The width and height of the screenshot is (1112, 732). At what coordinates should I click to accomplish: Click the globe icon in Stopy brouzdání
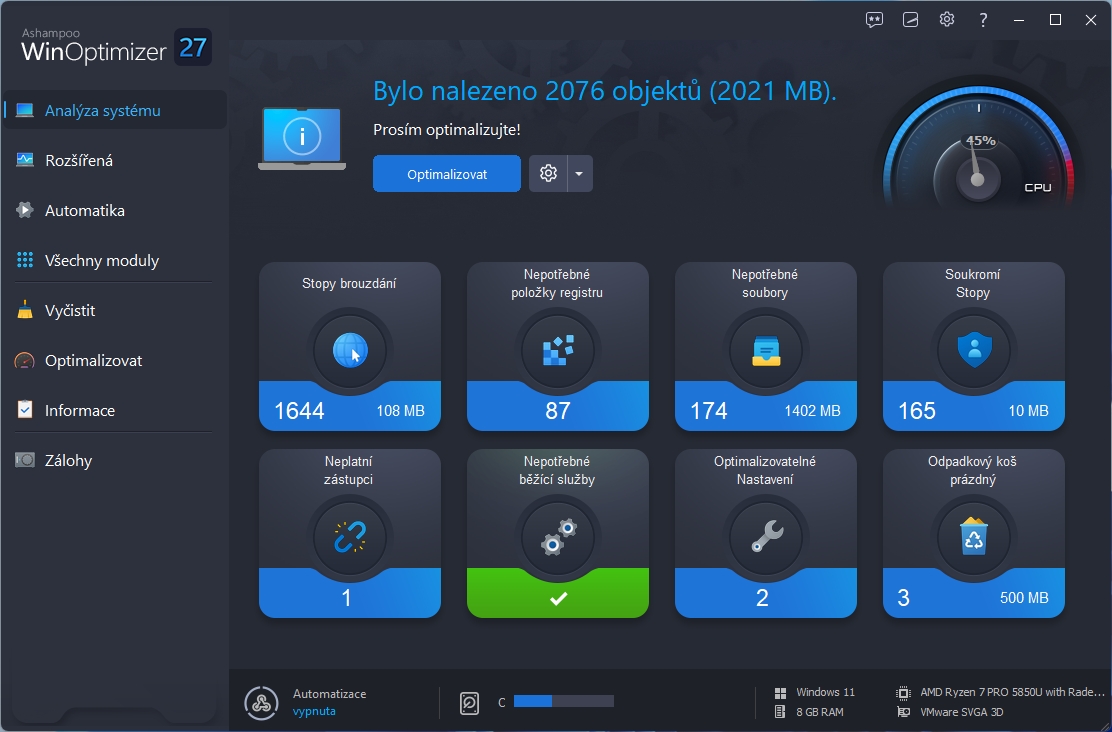(350, 351)
